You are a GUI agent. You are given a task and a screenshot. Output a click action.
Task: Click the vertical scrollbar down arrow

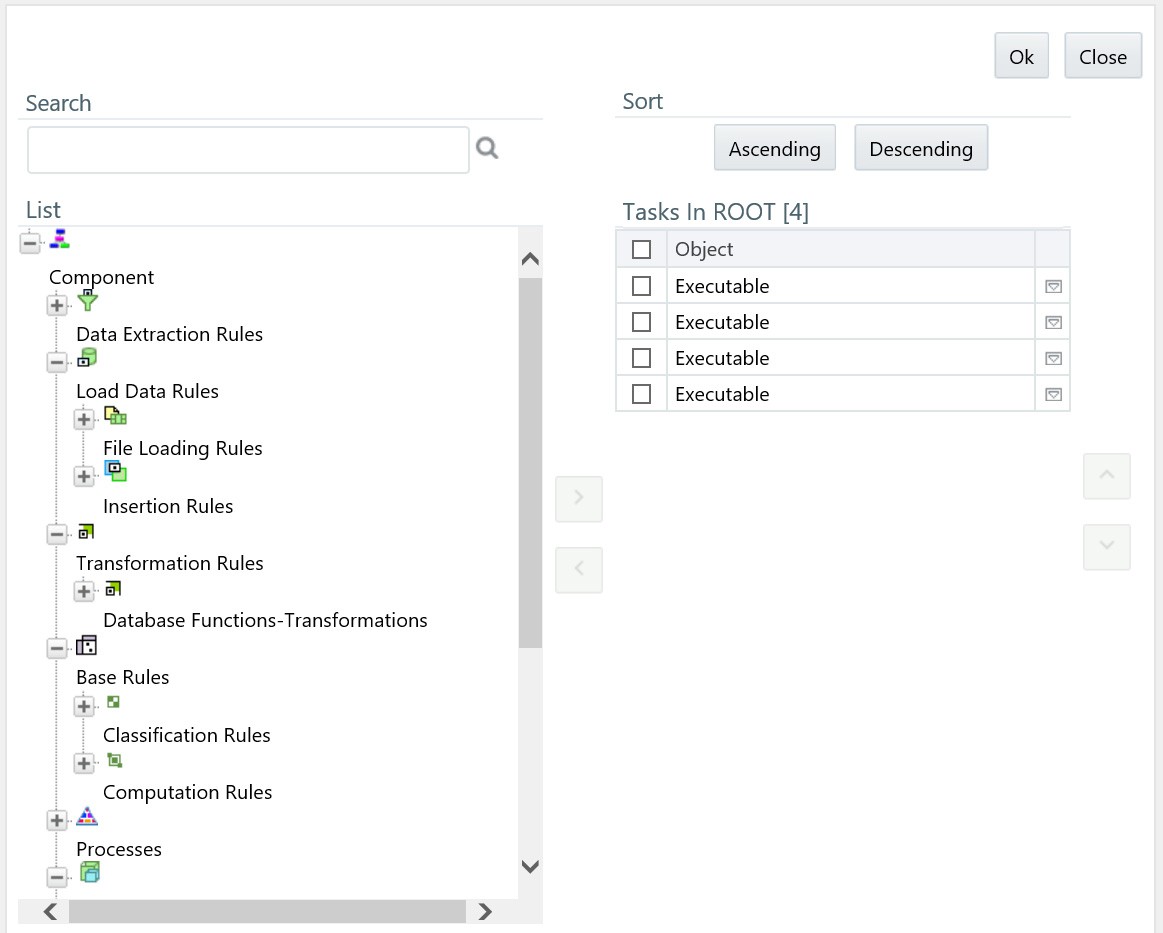pyautogui.click(x=530, y=866)
